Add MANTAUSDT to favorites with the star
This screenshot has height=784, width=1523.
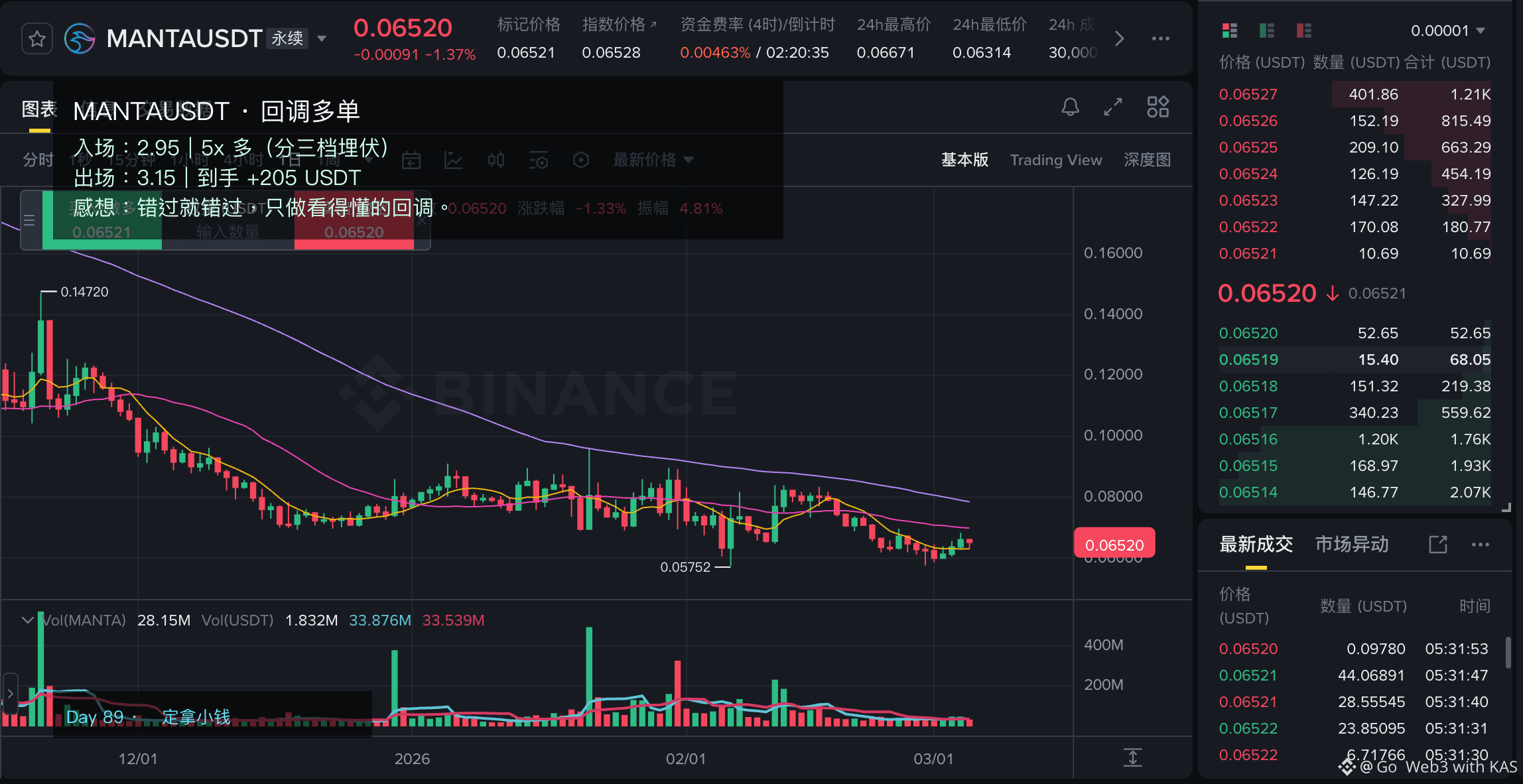37,38
